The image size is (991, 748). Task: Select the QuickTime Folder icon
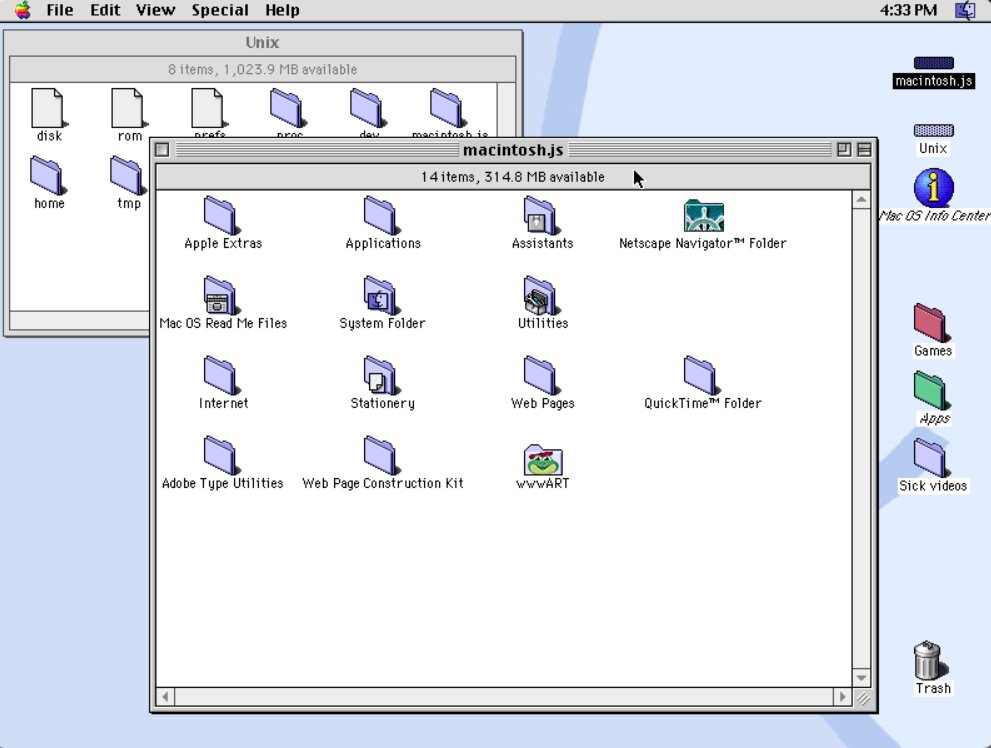[x=700, y=375]
